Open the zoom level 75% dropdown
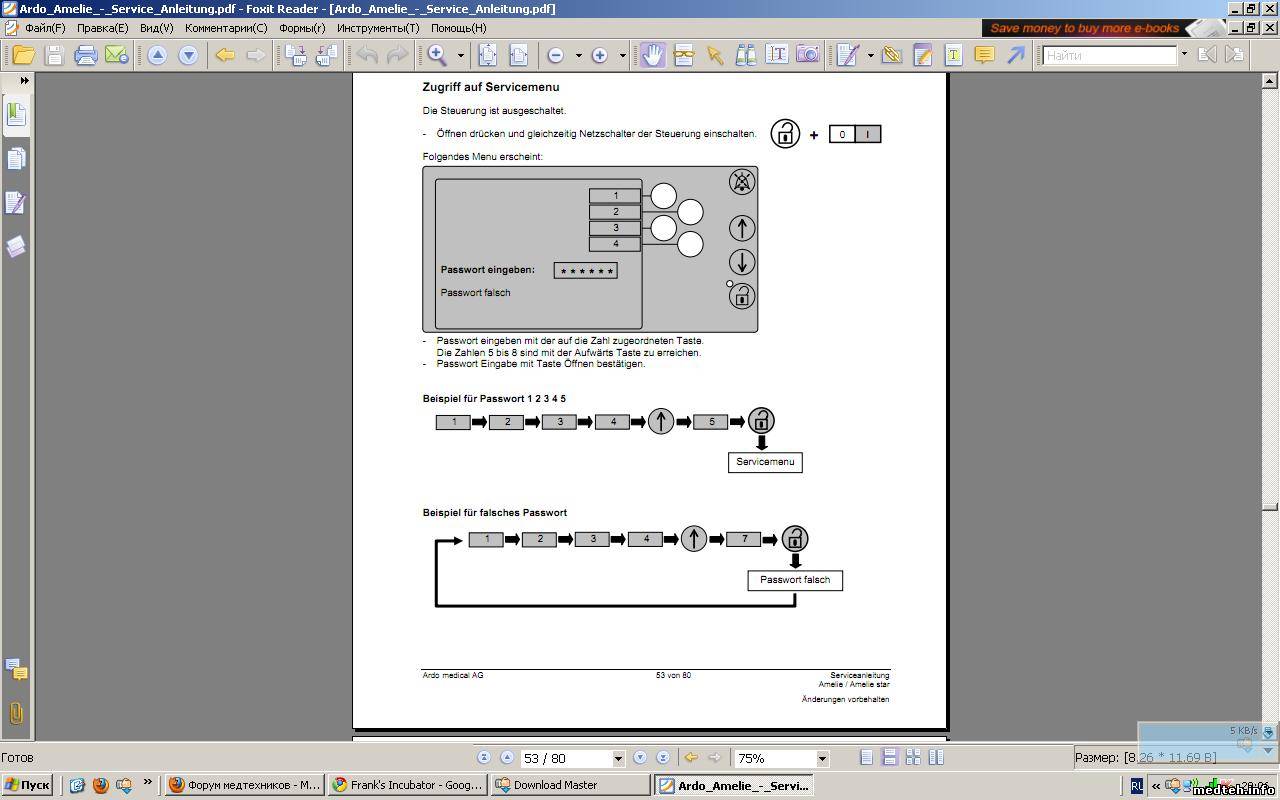 tap(822, 759)
